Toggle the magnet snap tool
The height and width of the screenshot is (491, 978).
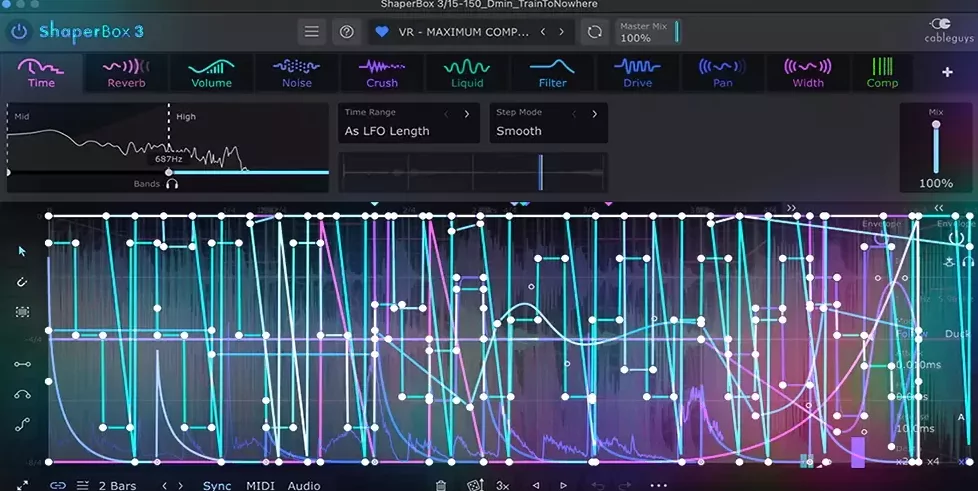pos(22,282)
